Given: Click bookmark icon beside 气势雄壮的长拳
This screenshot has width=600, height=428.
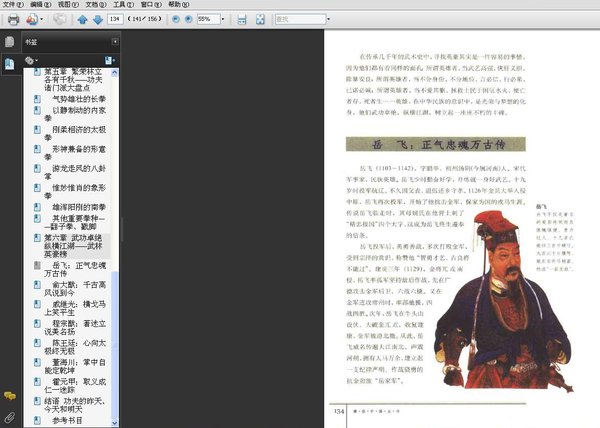Looking at the screenshot, I should [x=37, y=99].
